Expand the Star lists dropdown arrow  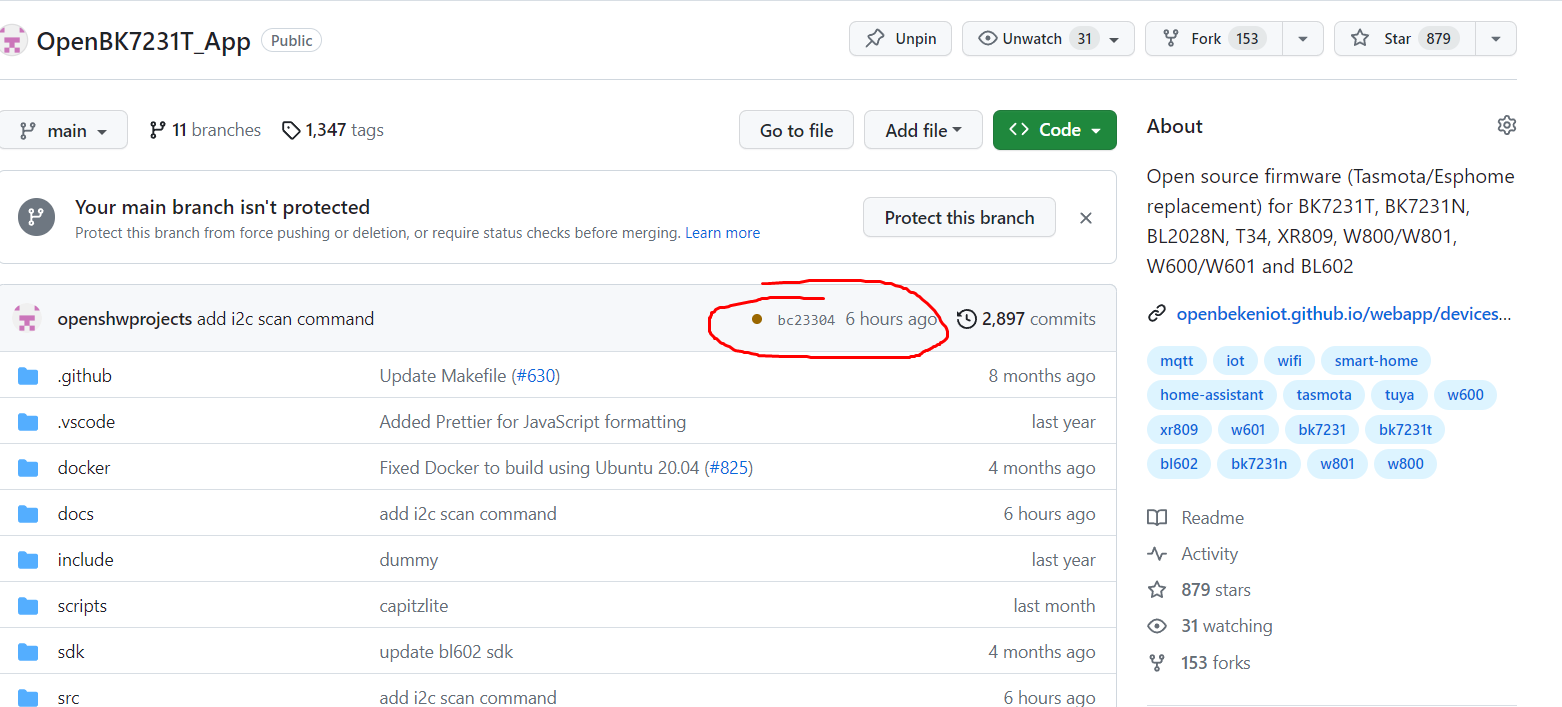tap(1496, 39)
